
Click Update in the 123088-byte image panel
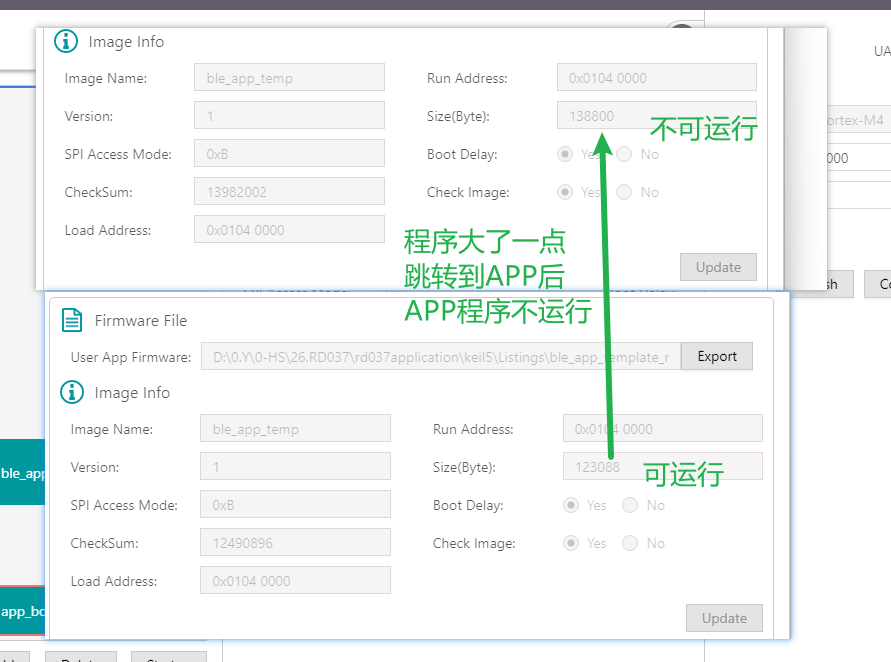(x=724, y=618)
